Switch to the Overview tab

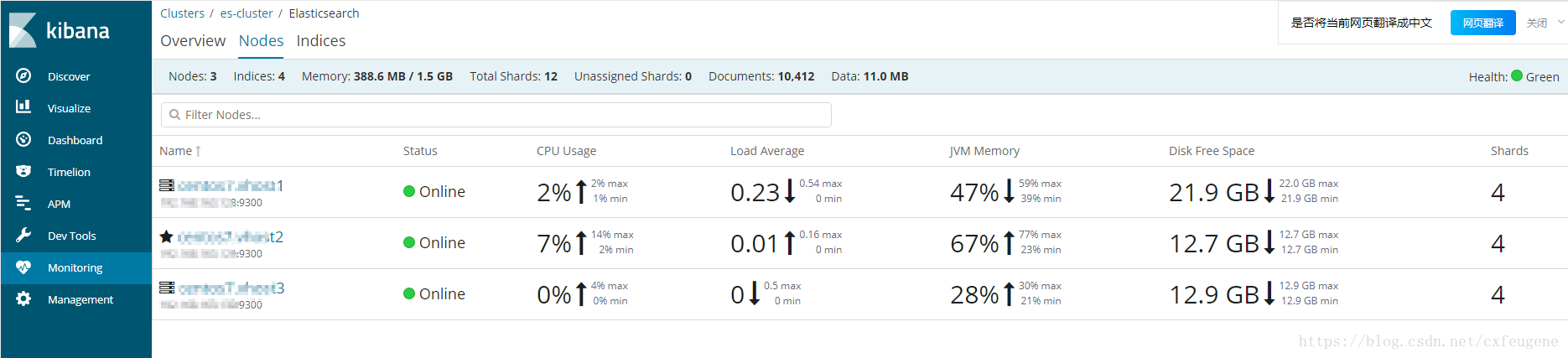(193, 40)
